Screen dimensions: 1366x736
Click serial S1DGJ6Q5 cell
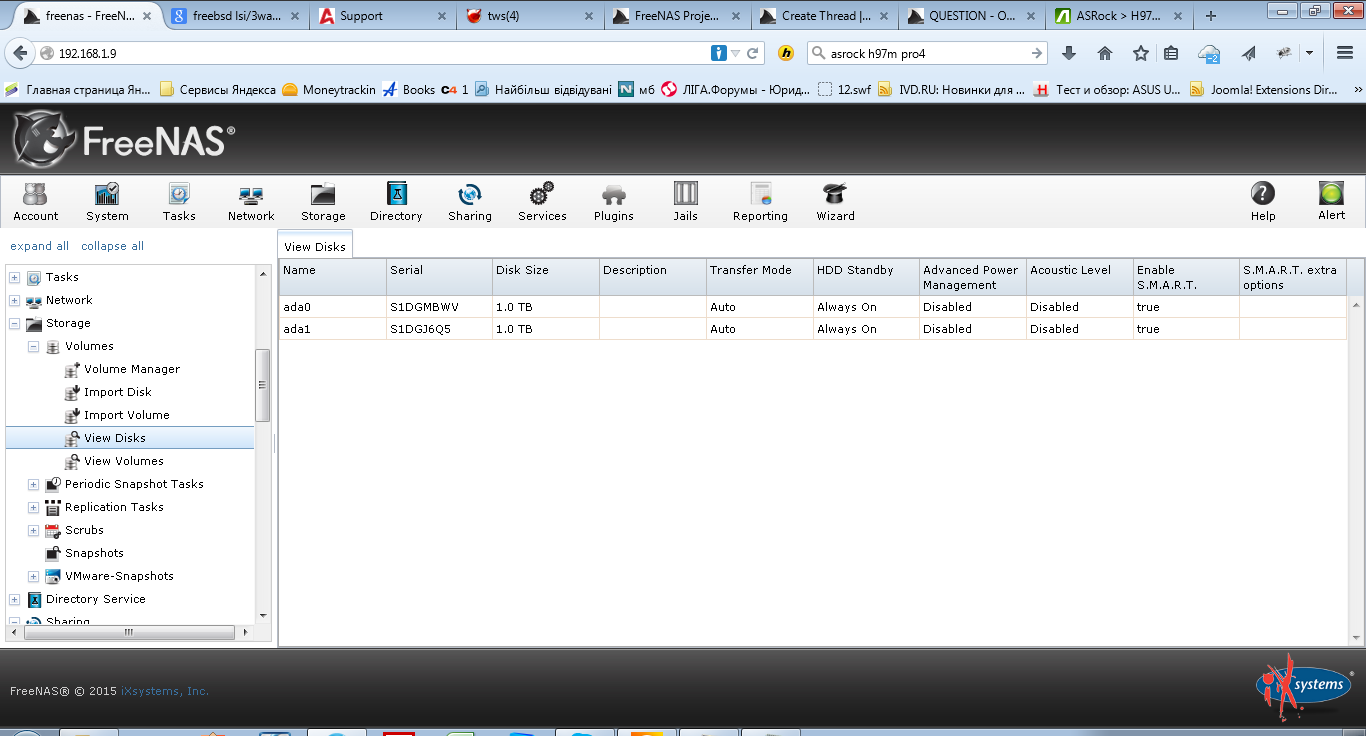click(x=439, y=329)
